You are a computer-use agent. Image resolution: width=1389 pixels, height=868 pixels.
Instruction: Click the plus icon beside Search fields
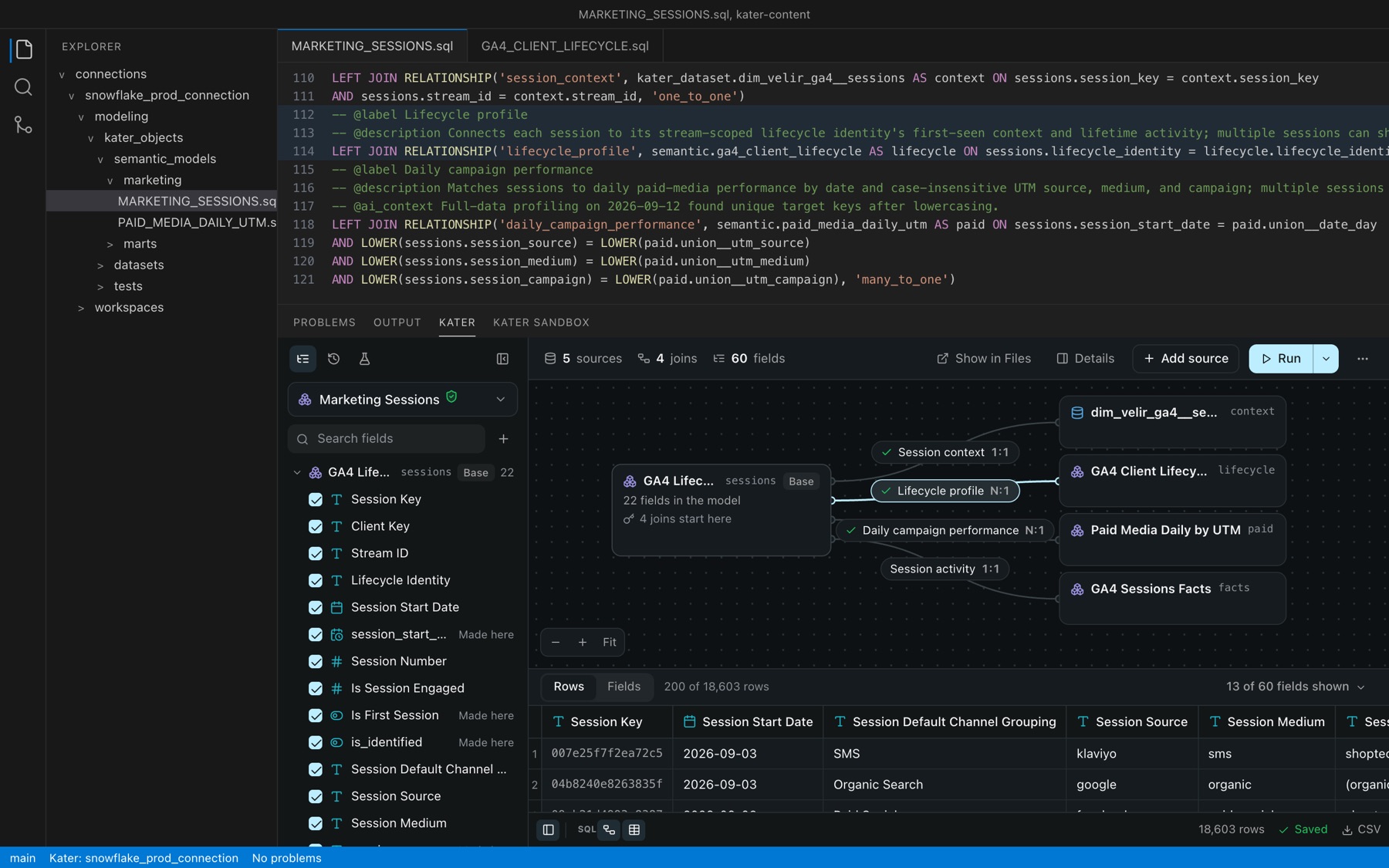pyautogui.click(x=503, y=439)
